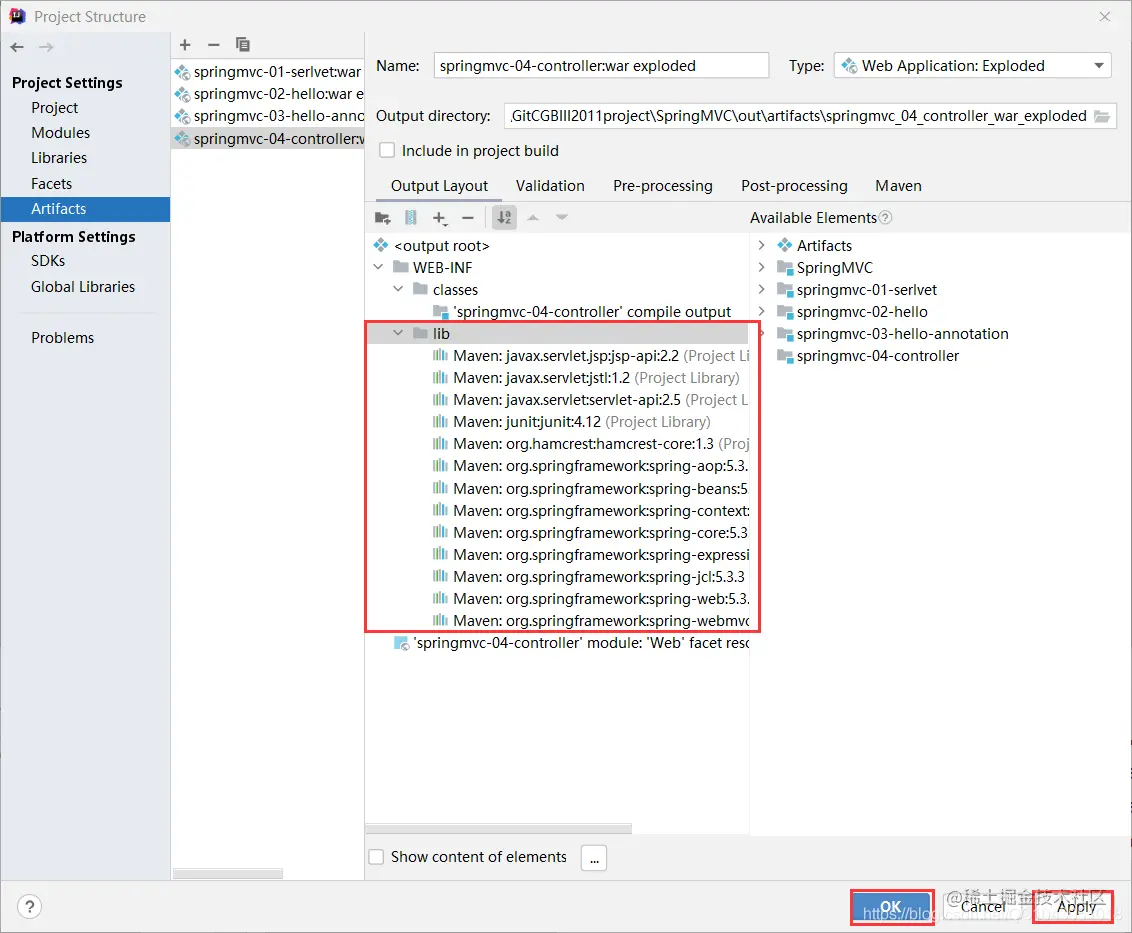Move element down in layout toolbar
Screen dimensions: 1132x933
[562, 217]
